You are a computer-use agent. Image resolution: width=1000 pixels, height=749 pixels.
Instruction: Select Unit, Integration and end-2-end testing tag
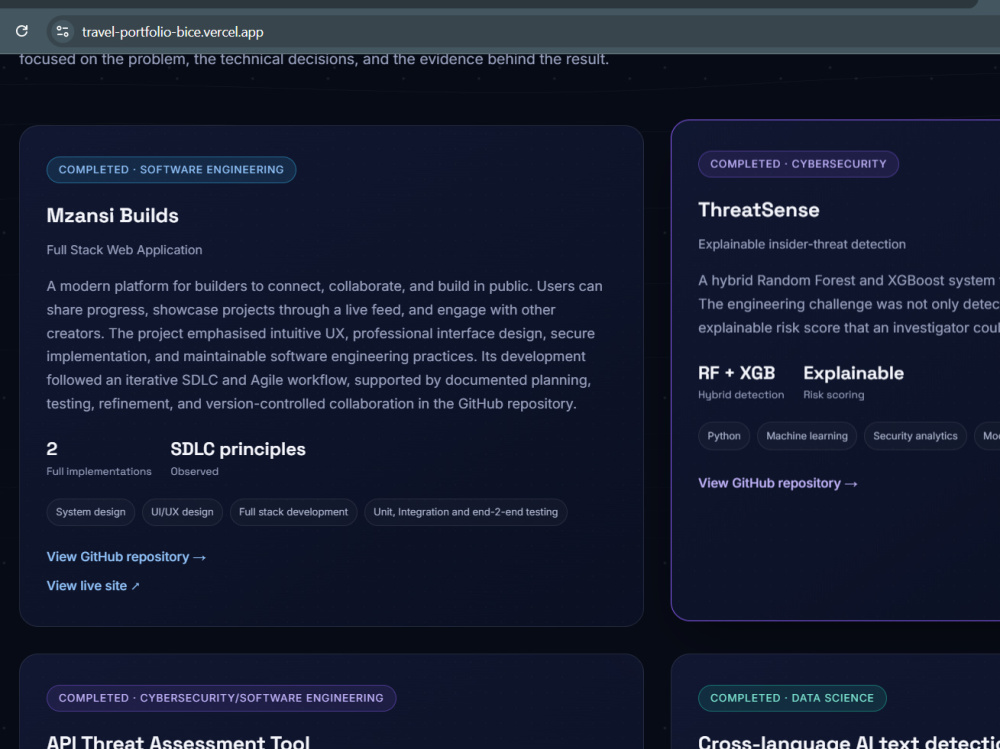466,512
